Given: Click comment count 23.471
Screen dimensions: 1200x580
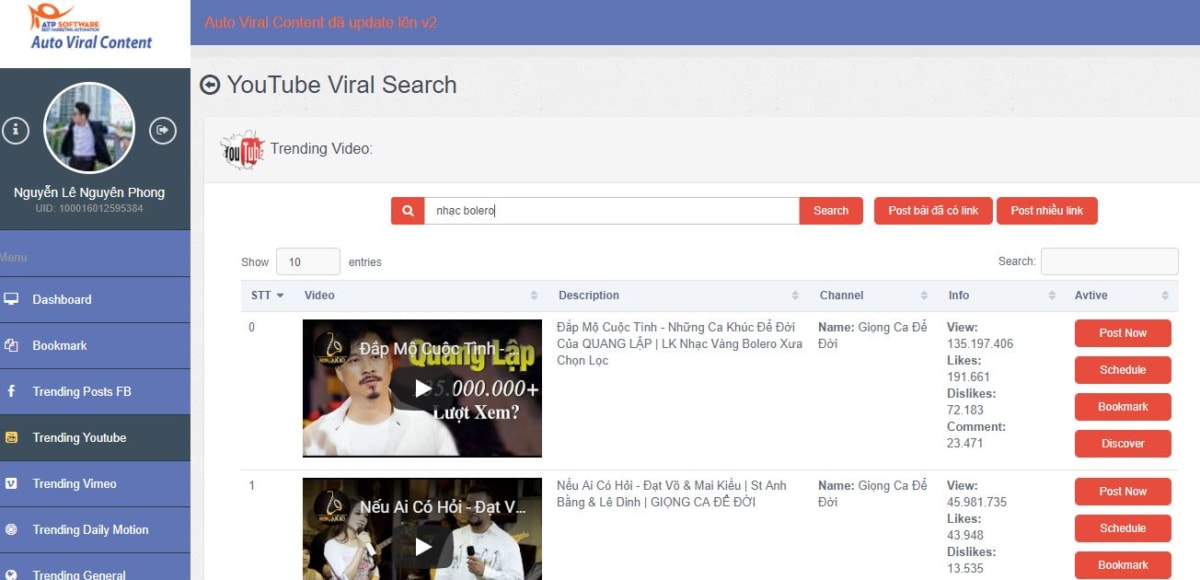Looking at the screenshot, I should (965, 443).
